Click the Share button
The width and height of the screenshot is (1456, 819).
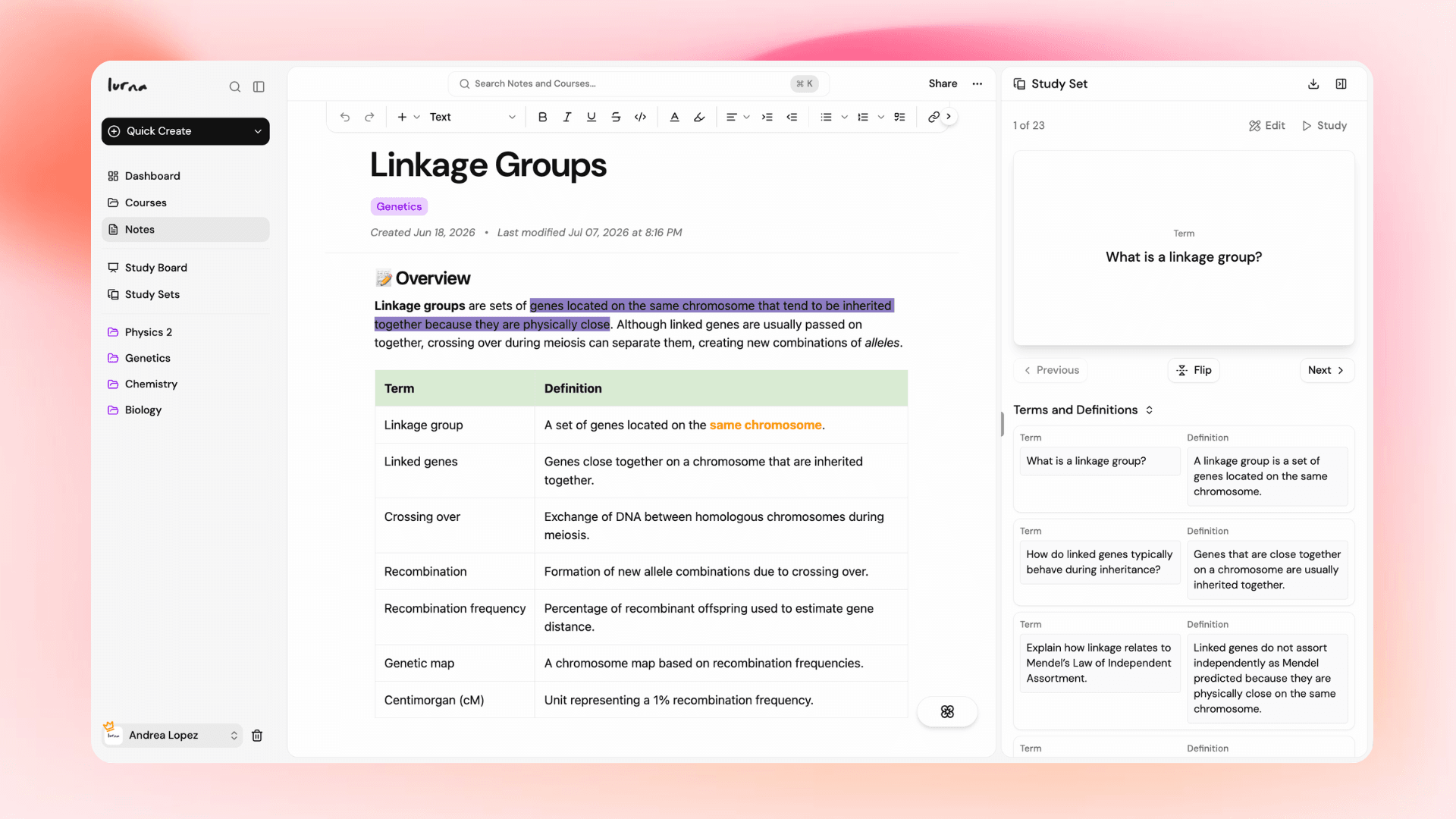(943, 83)
